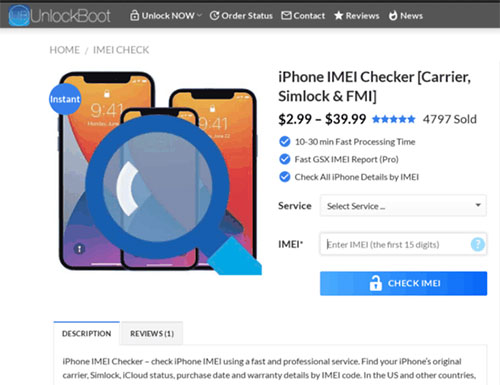Go to HOME breadcrumb link
This screenshot has width=500, height=385.
(x=65, y=50)
